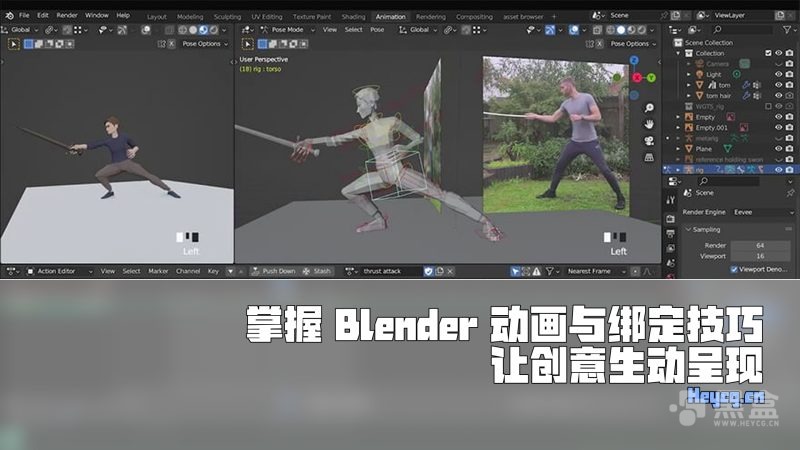Open the Help menu
800x450 pixels.
[123, 15]
